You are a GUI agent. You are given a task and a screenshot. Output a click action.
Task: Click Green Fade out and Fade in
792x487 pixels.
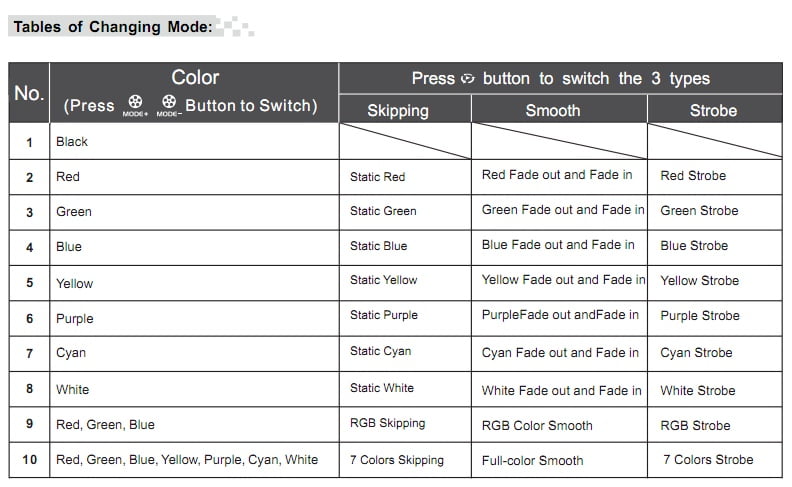[x=563, y=210]
